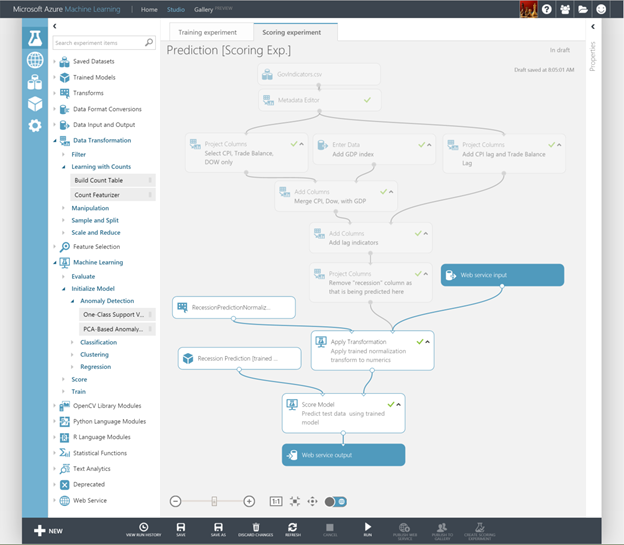Click the search magnifier icon
This screenshot has width=624, height=545.
149,42
